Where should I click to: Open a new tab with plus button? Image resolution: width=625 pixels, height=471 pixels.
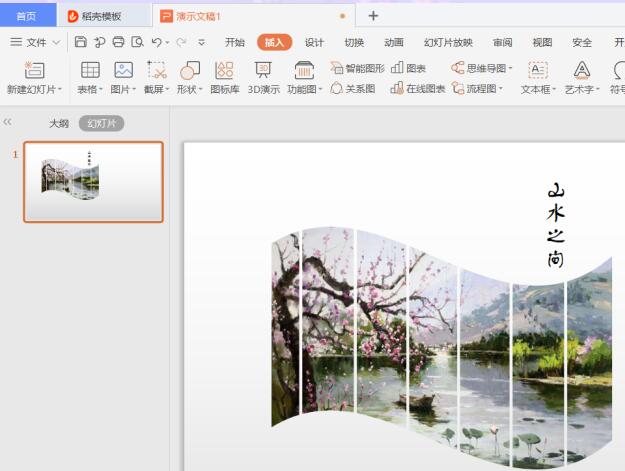pyautogui.click(x=373, y=16)
